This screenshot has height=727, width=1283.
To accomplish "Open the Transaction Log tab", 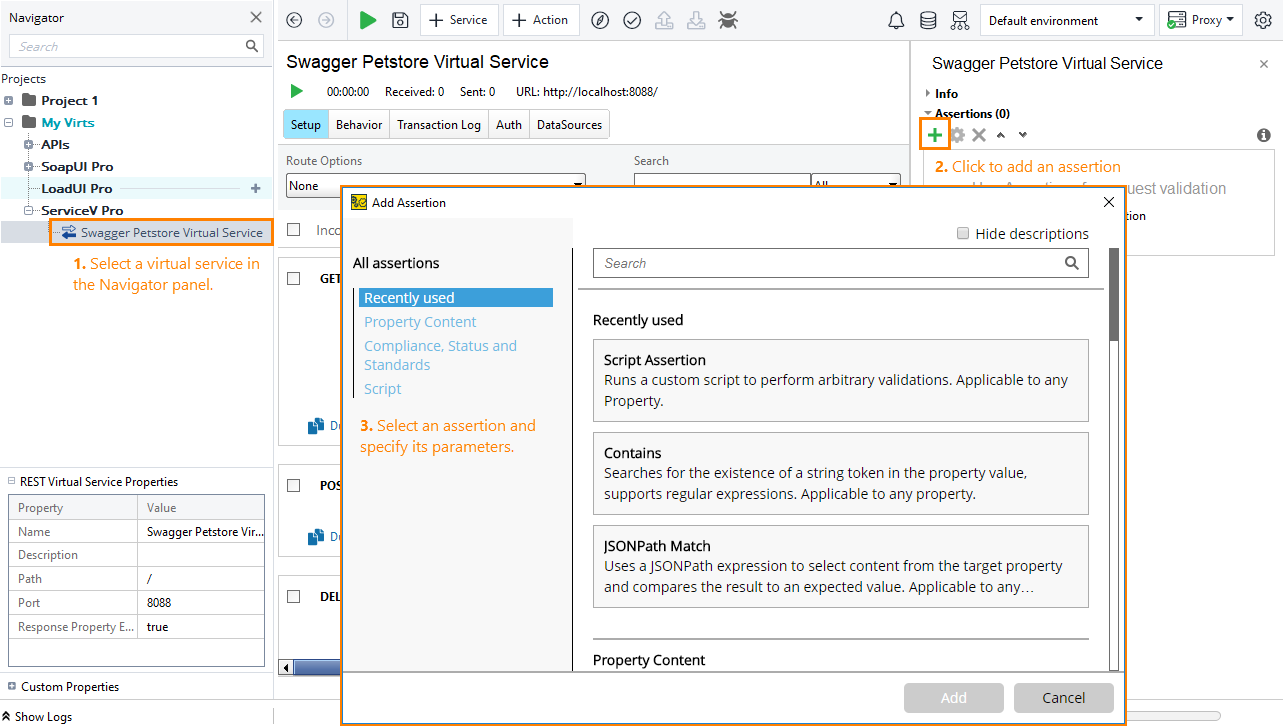I will [x=439, y=125].
